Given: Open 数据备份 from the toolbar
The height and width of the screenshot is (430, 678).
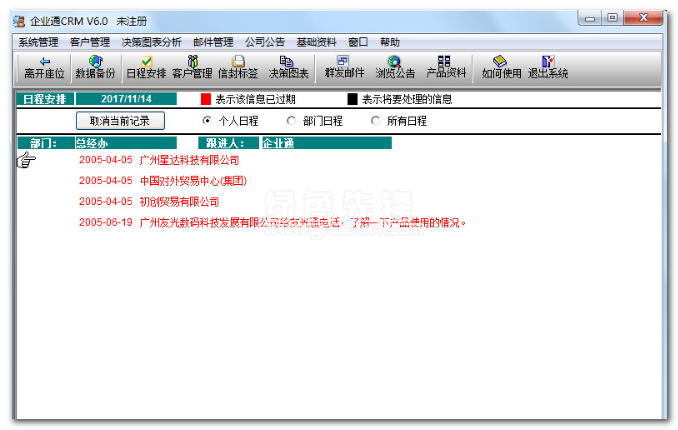Looking at the screenshot, I should [96, 67].
